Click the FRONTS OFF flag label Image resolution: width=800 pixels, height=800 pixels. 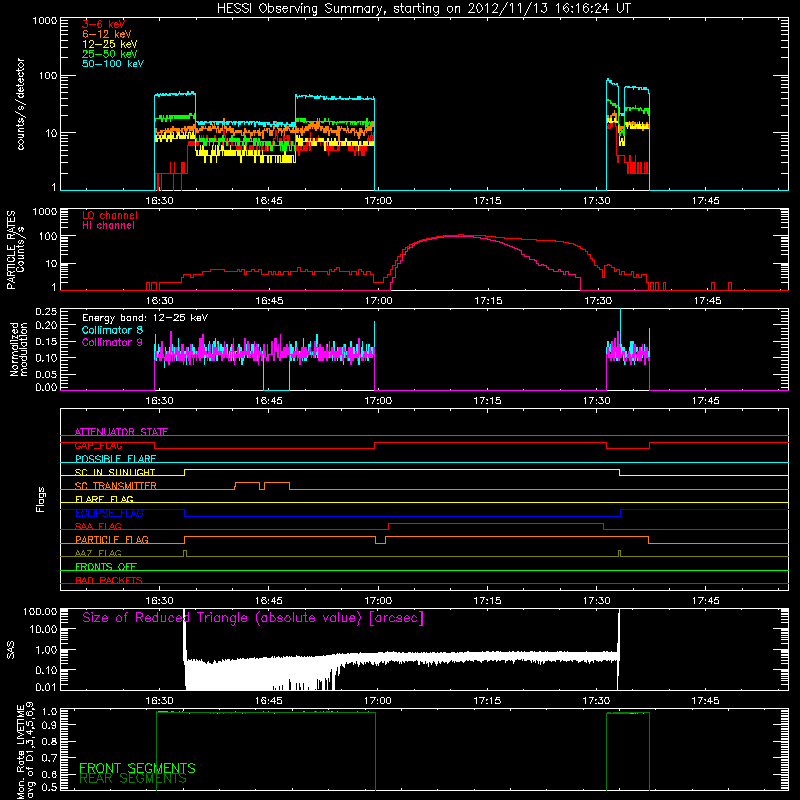pos(106,567)
